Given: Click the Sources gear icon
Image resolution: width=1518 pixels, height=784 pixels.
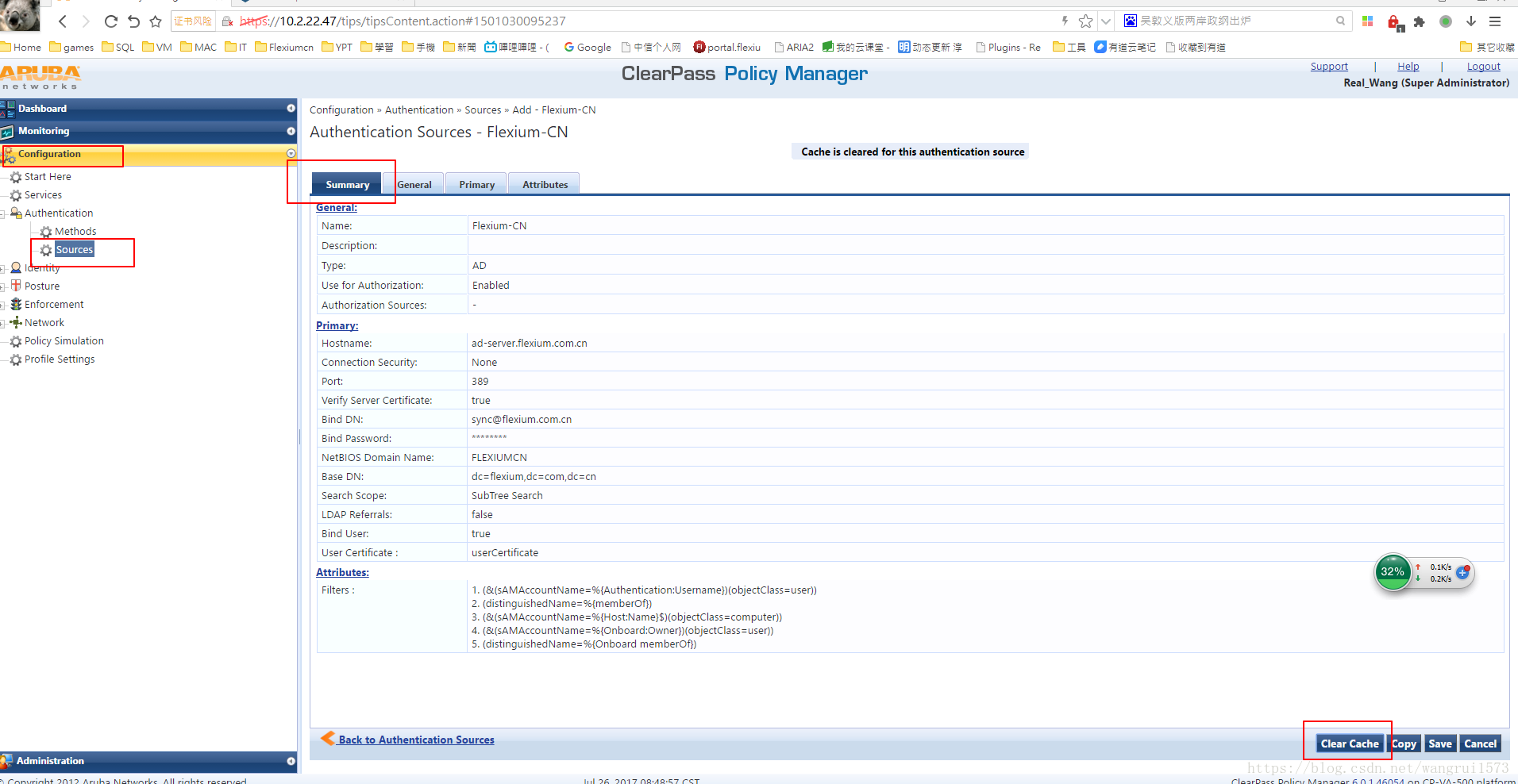Looking at the screenshot, I should tap(46, 250).
